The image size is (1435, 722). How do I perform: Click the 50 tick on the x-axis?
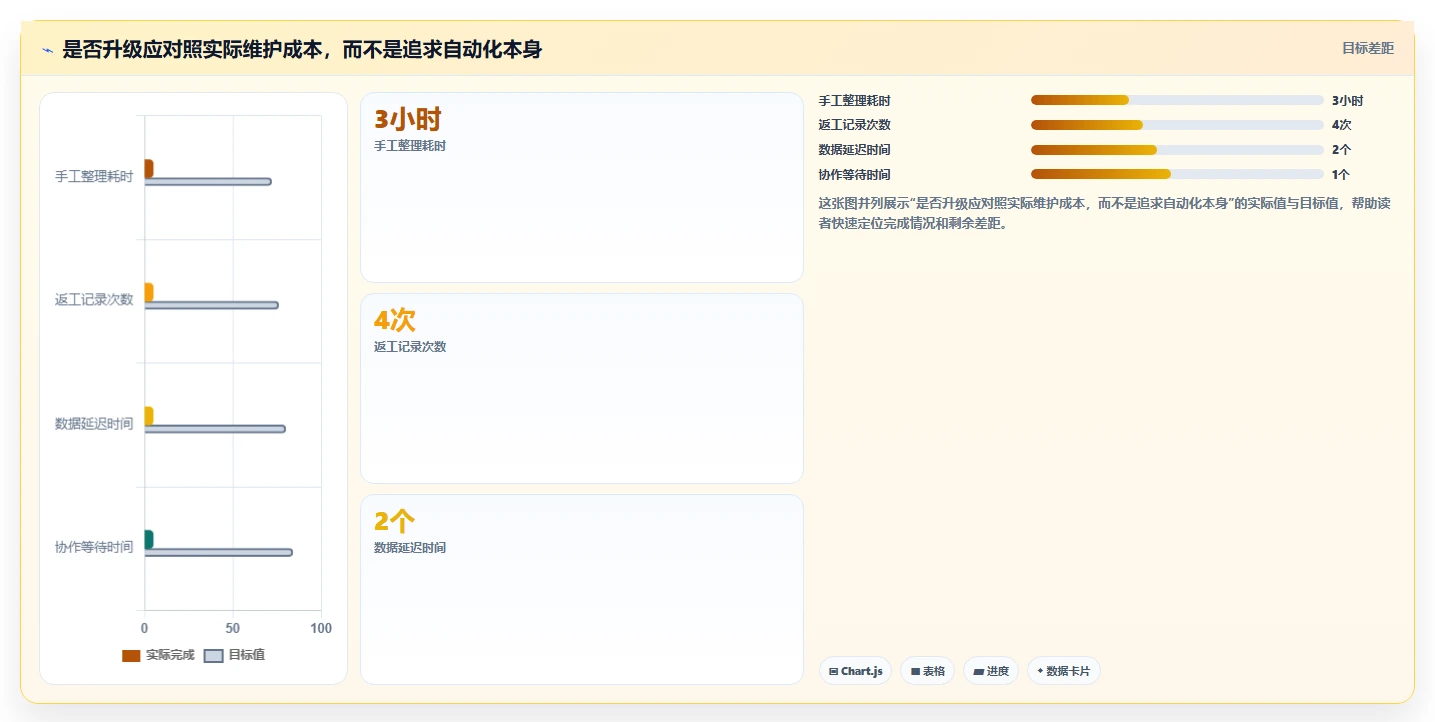233,628
